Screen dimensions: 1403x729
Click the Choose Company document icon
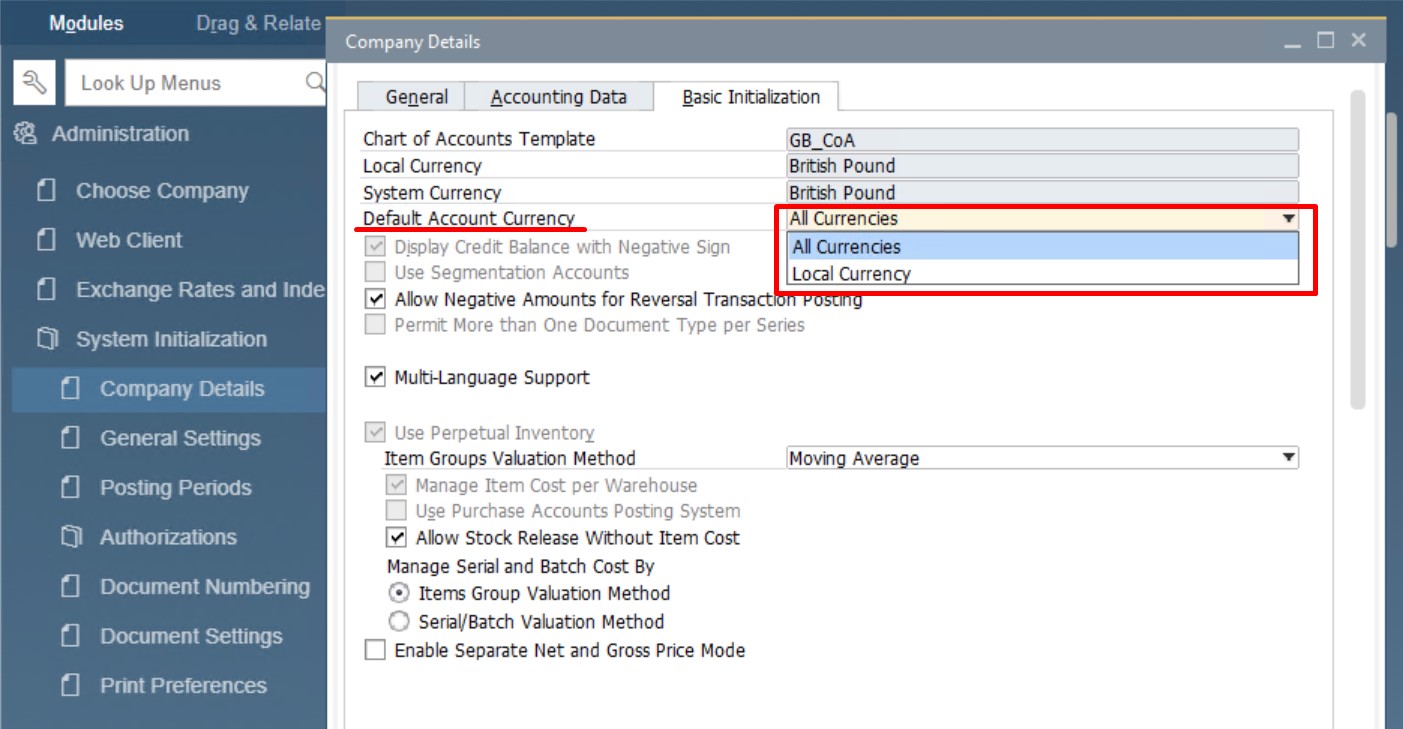pos(46,190)
